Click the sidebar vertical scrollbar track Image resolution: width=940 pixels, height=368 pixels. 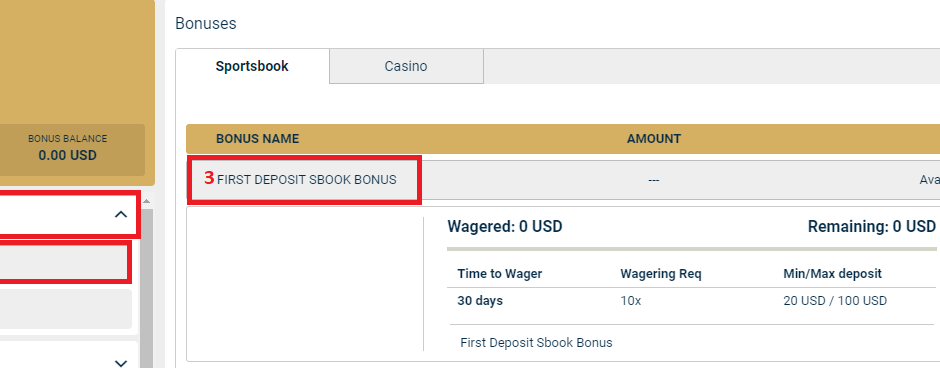(146, 288)
